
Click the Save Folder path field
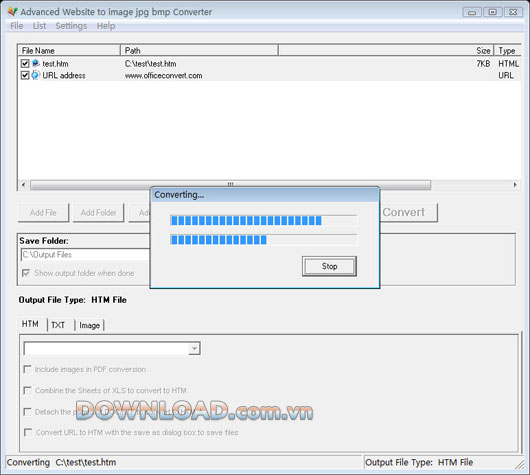pyautogui.click(x=85, y=255)
